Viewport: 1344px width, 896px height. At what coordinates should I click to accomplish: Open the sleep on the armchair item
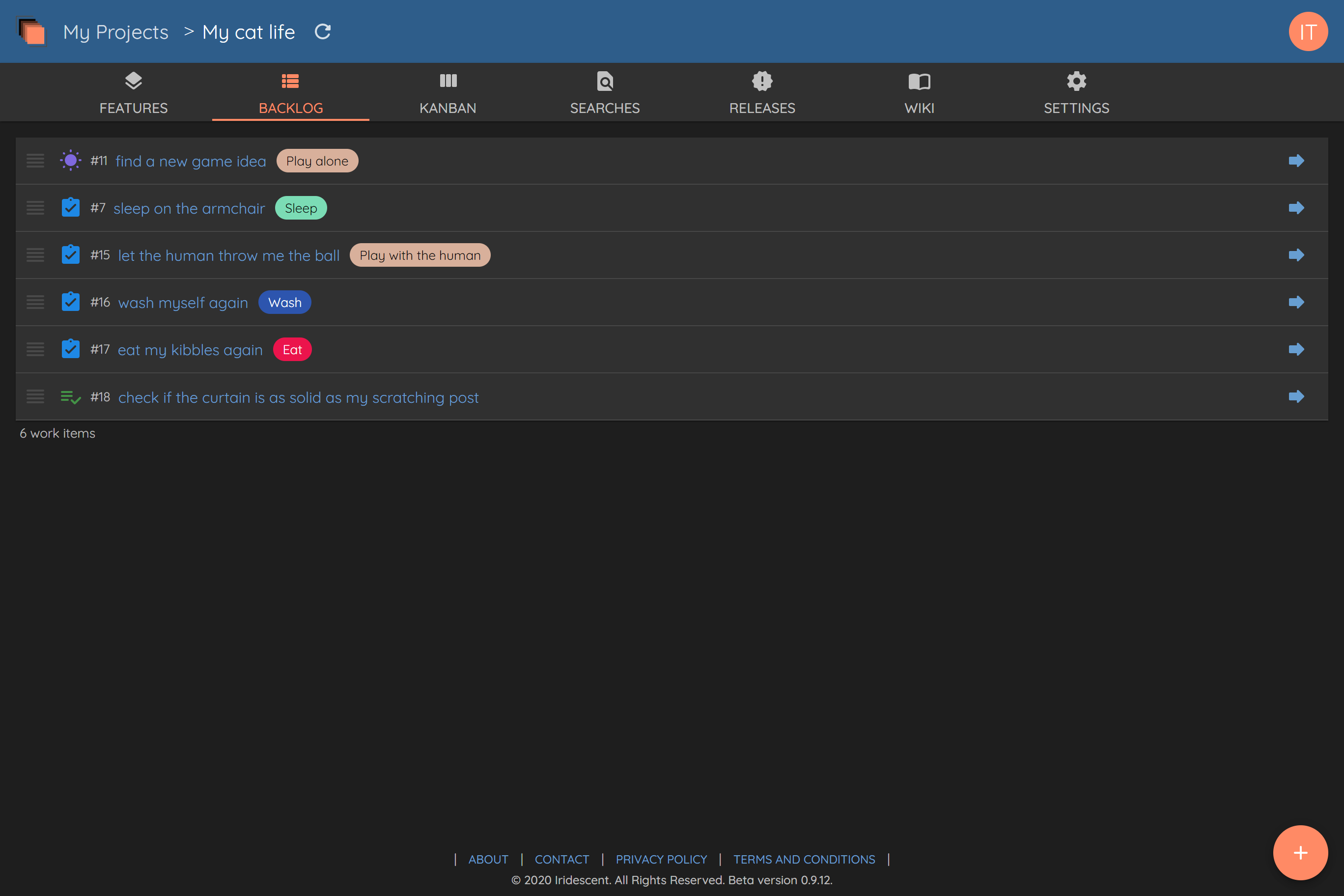189,209
